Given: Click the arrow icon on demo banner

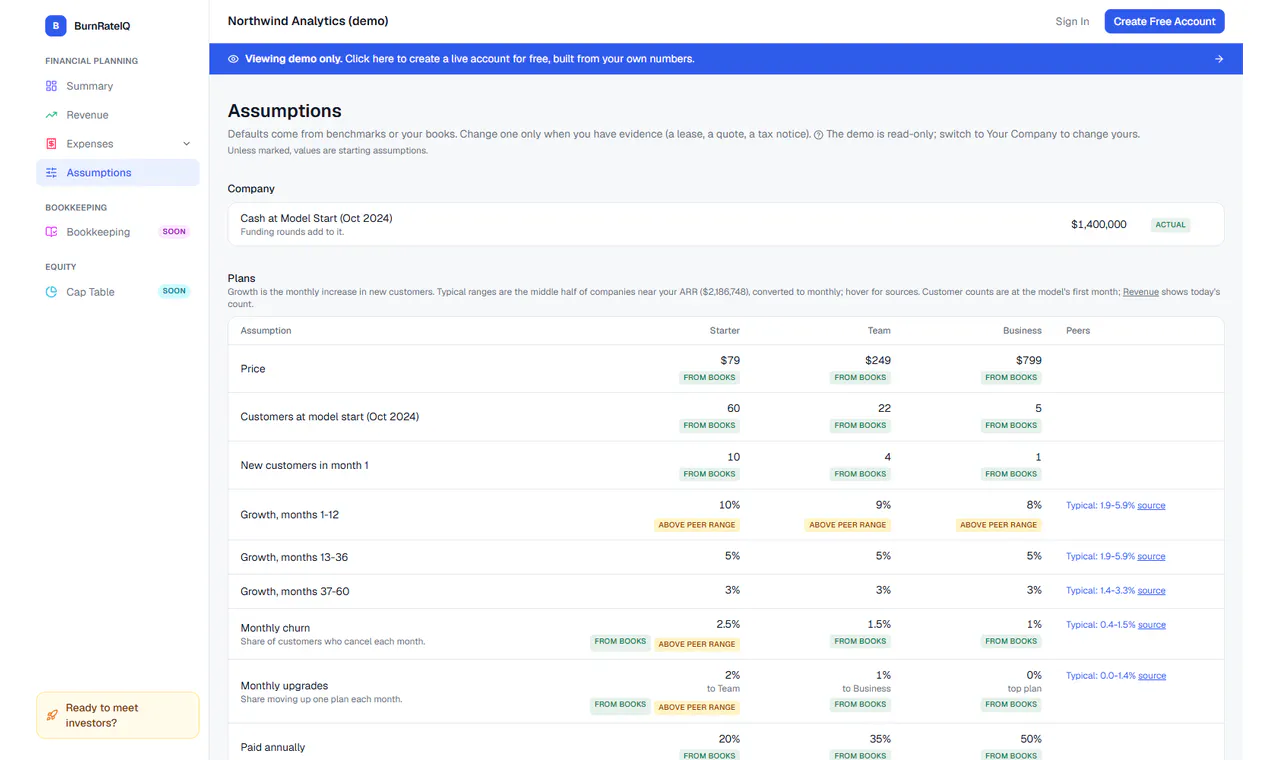Looking at the screenshot, I should coord(1219,59).
